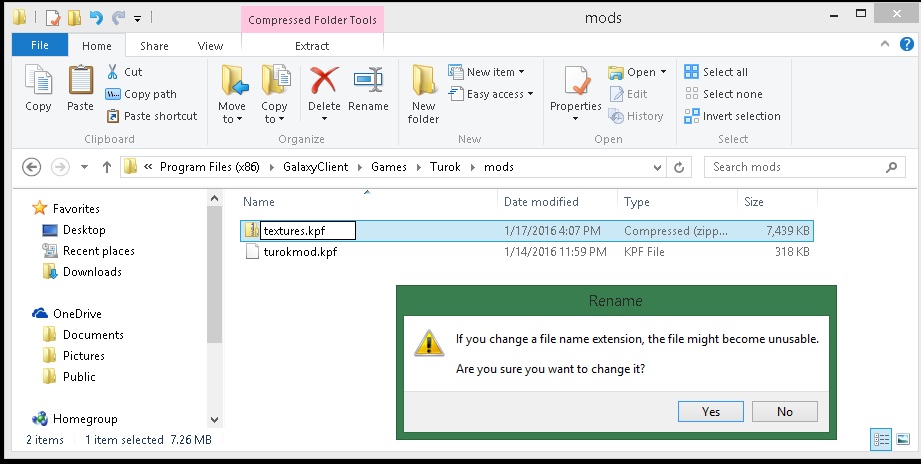Click the Rename ribbon icon
Screen dimensions: 921x464
(368, 88)
